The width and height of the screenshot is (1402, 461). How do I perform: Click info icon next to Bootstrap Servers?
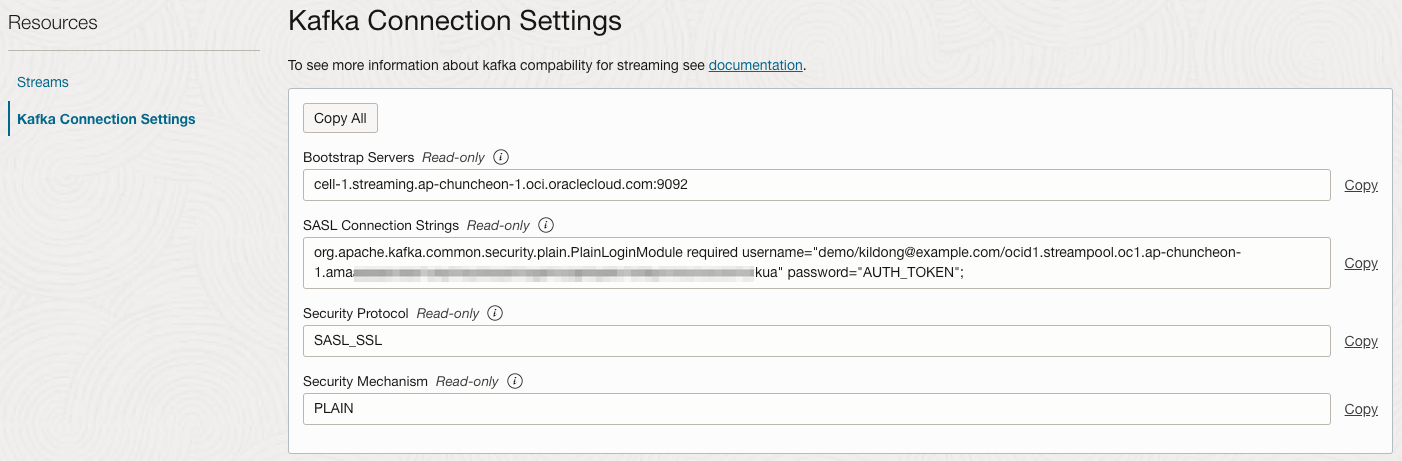[502, 157]
